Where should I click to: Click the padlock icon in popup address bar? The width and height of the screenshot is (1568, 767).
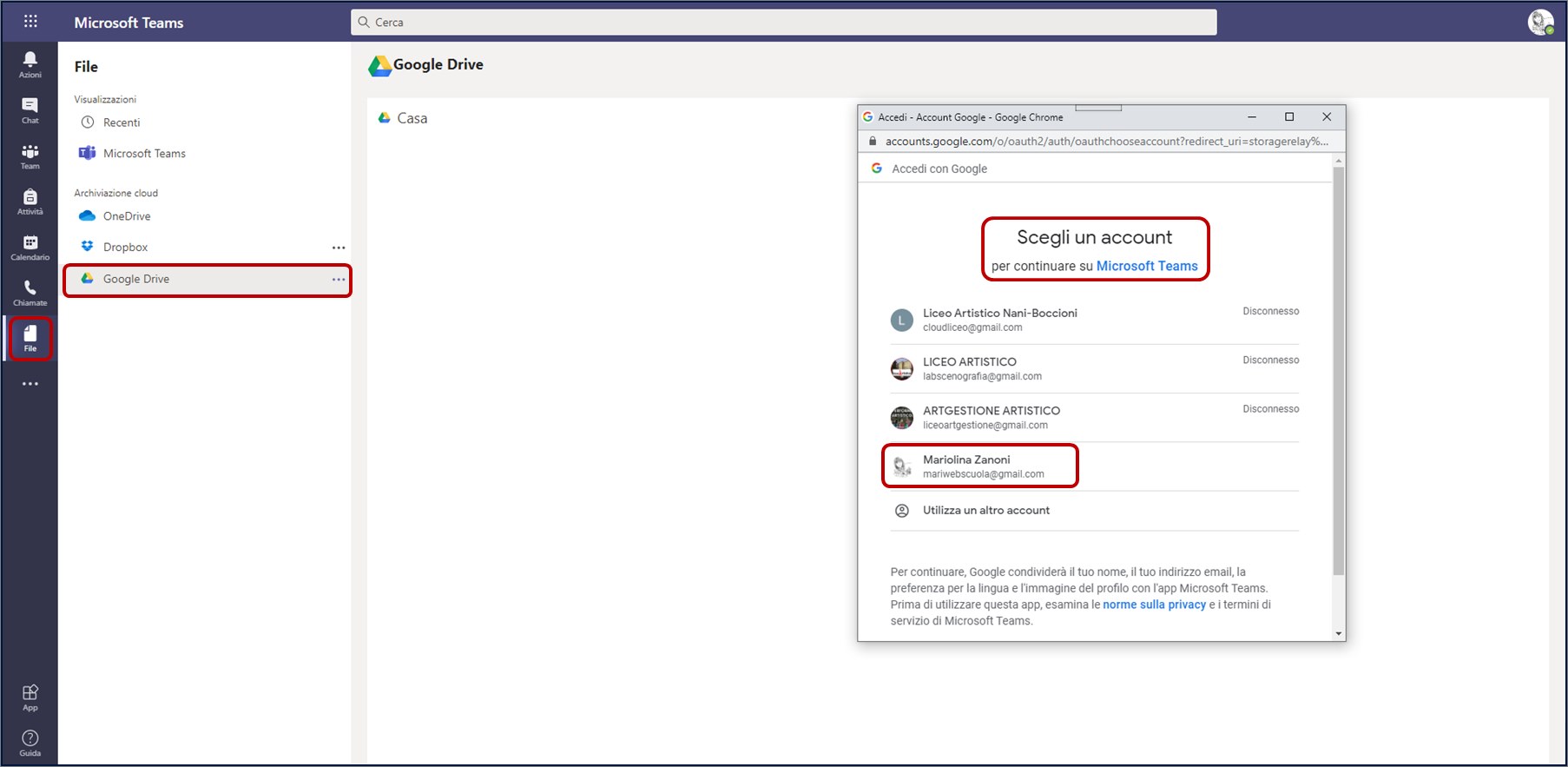[x=873, y=141]
